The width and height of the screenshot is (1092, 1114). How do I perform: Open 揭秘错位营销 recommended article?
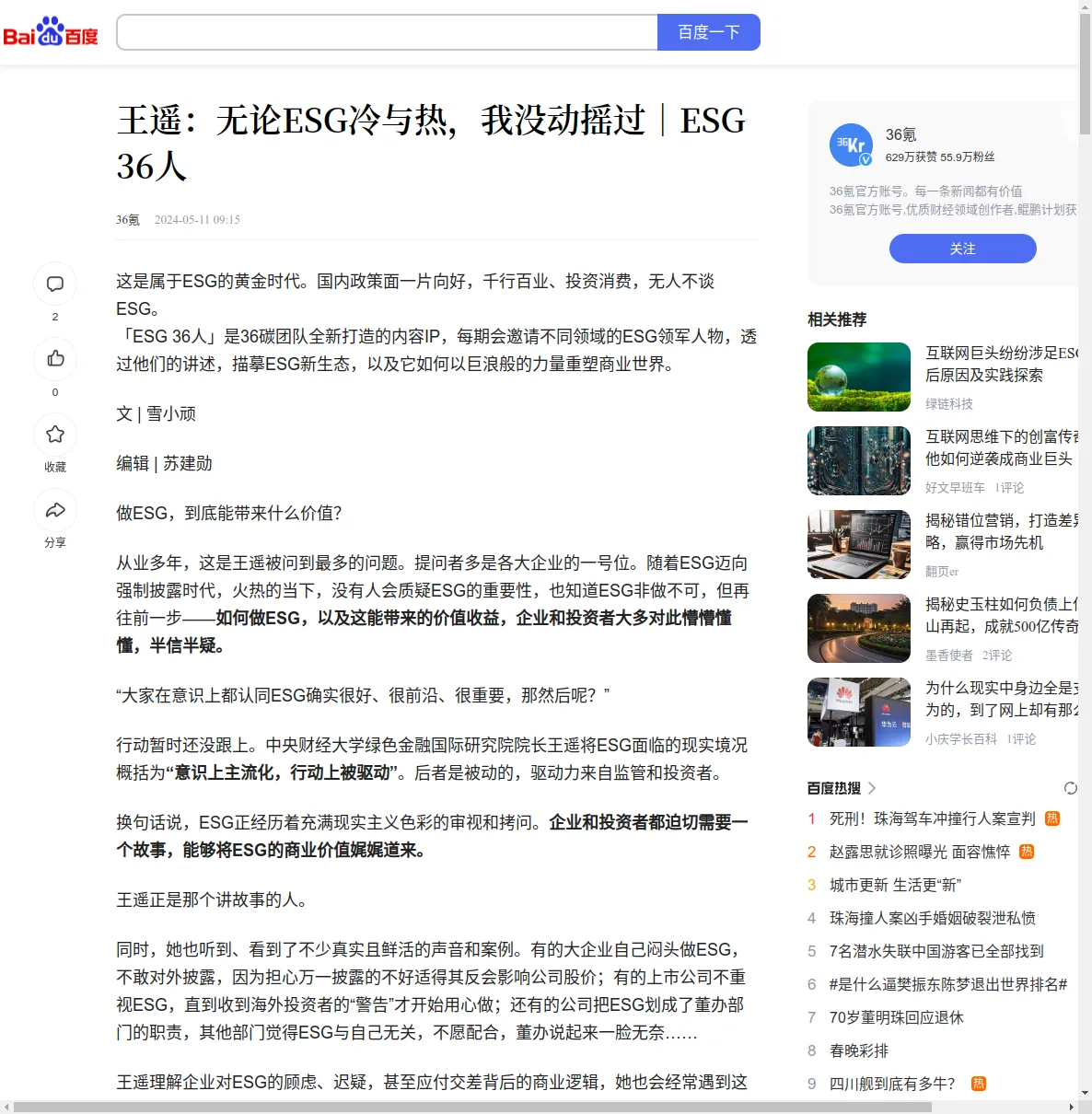(x=1002, y=531)
